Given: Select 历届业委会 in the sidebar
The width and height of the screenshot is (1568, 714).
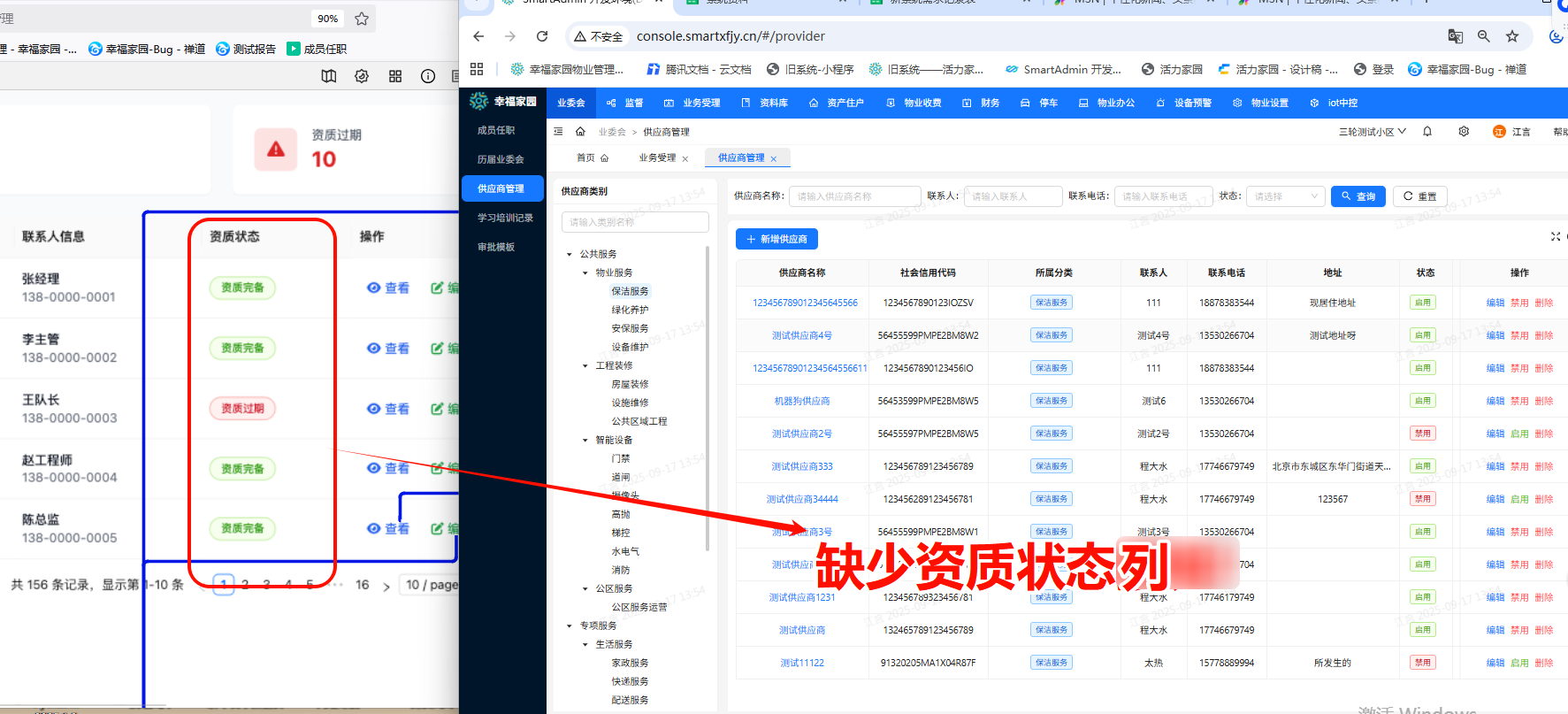Looking at the screenshot, I should (x=501, y=159).
